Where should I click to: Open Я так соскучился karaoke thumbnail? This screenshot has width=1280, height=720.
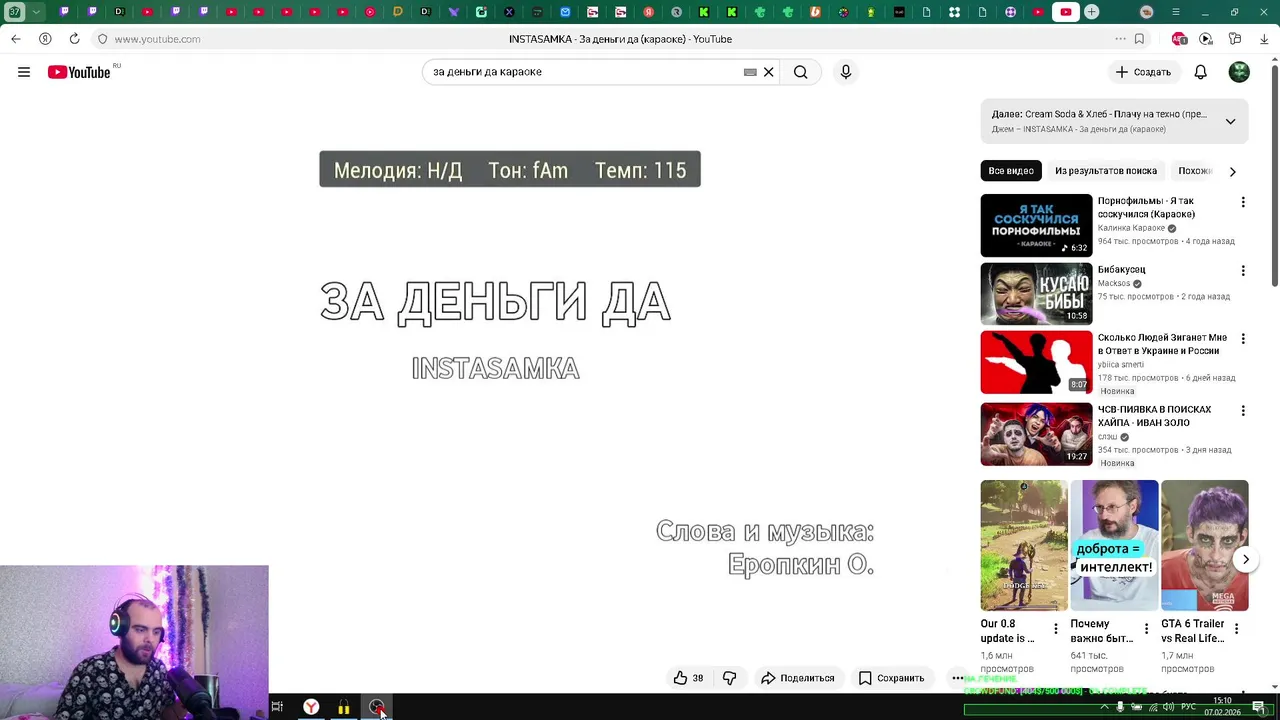(x=1036, y=225)
